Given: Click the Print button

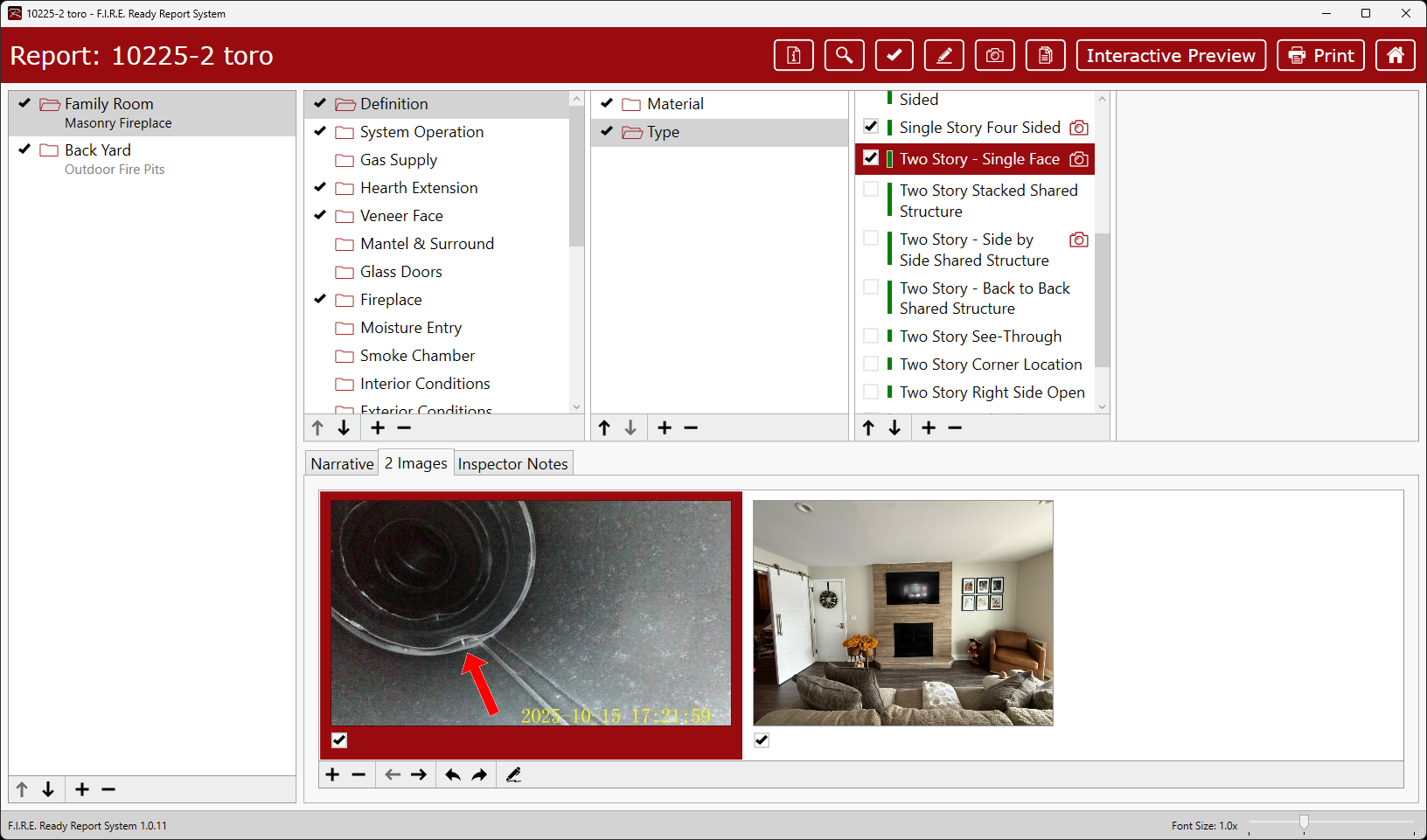Looking at the screenshot, I should (x=1320, y=56).
